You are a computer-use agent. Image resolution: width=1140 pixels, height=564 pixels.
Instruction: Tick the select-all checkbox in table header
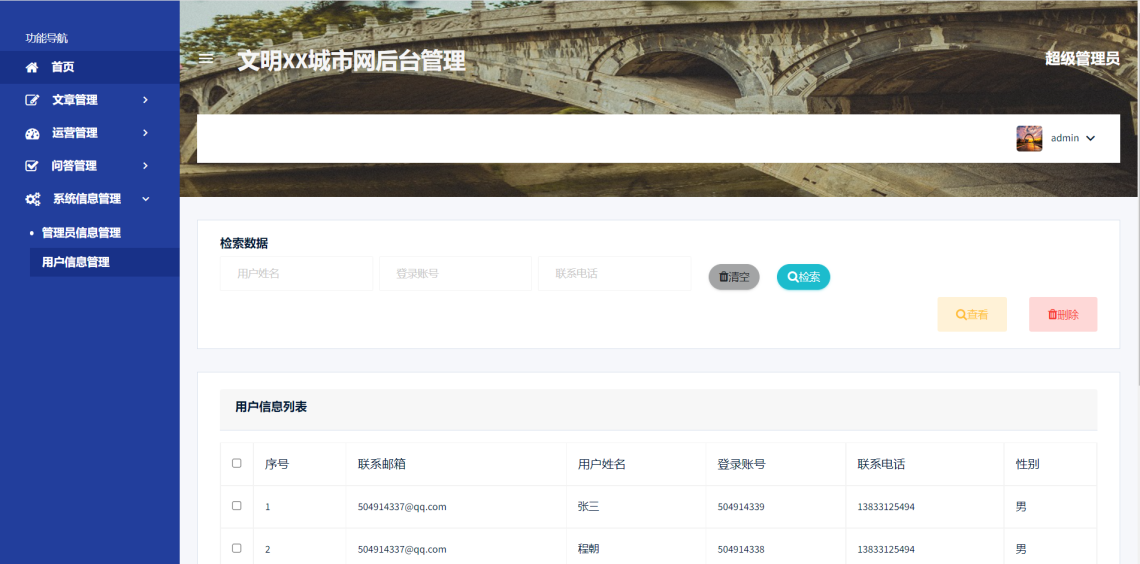pyautogui.click(x=236, y=463)
